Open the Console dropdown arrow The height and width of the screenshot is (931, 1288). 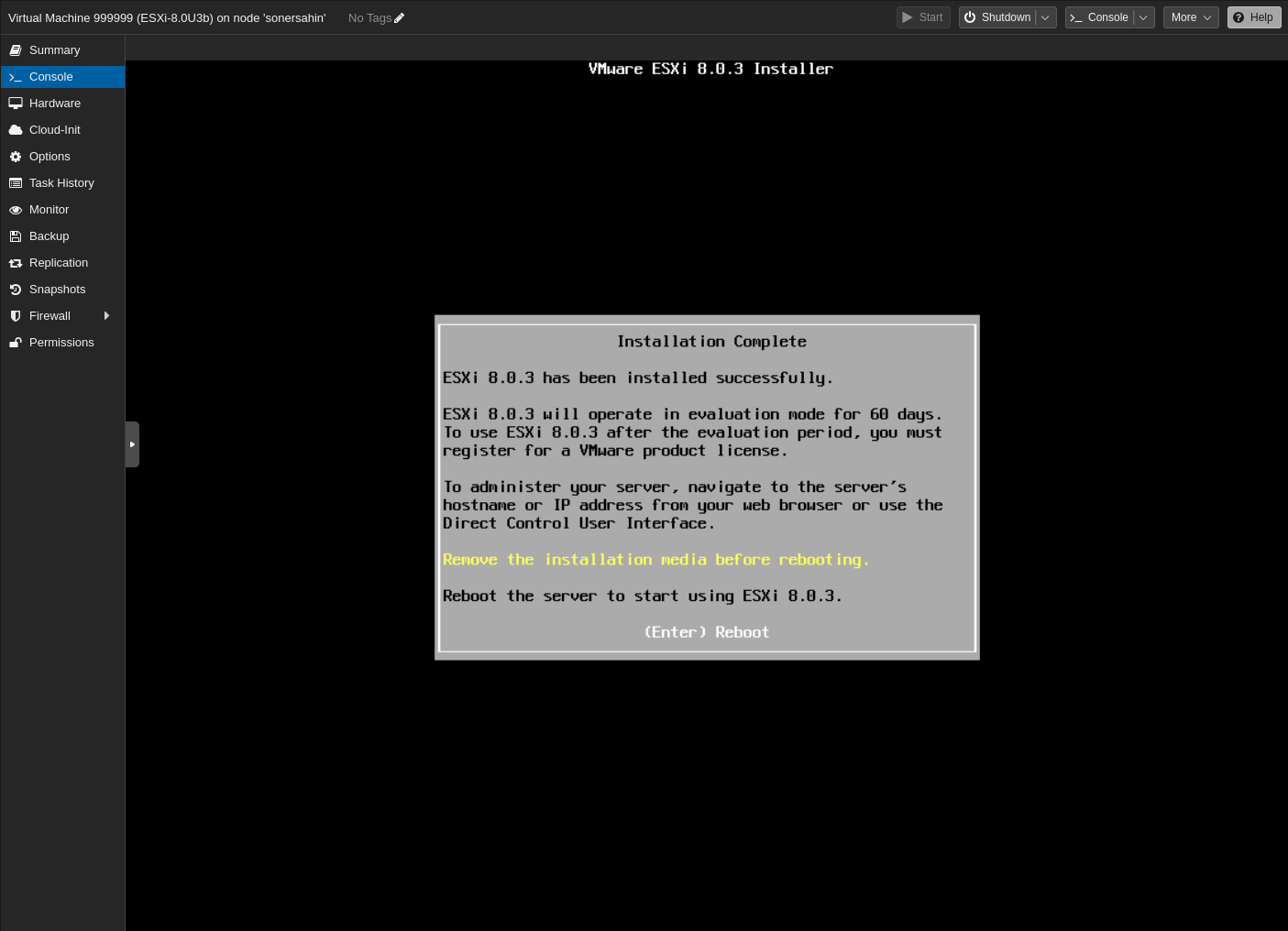[1143, 16]
